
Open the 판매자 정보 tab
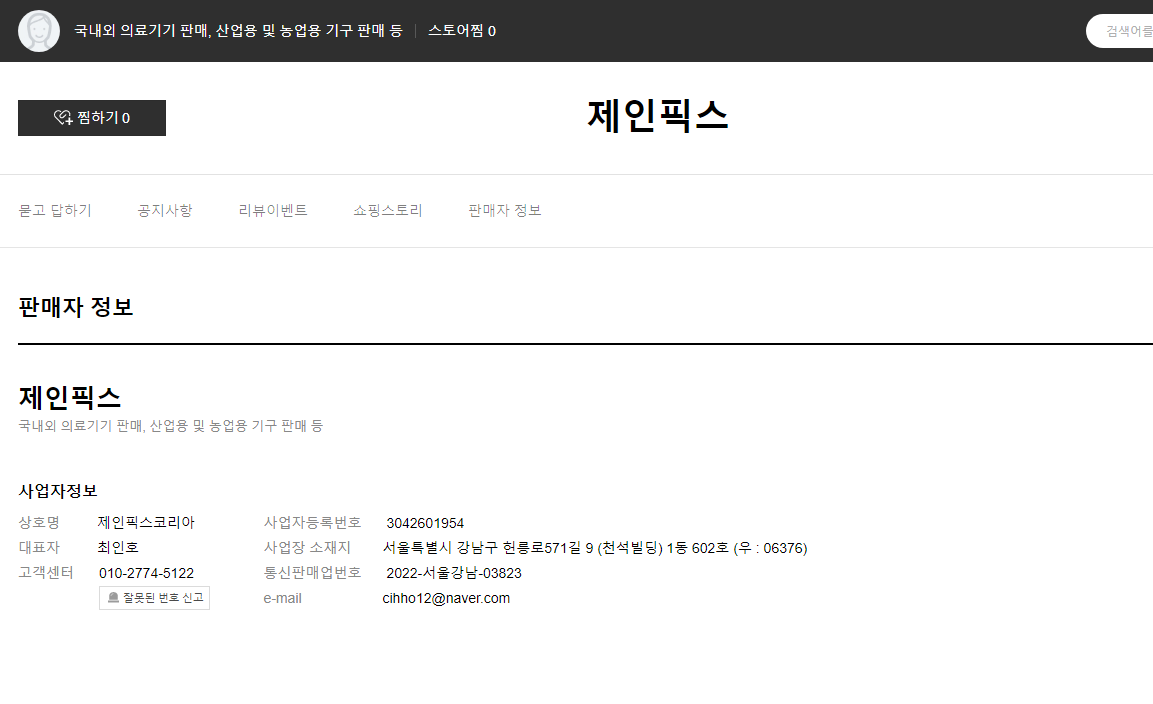505,211
